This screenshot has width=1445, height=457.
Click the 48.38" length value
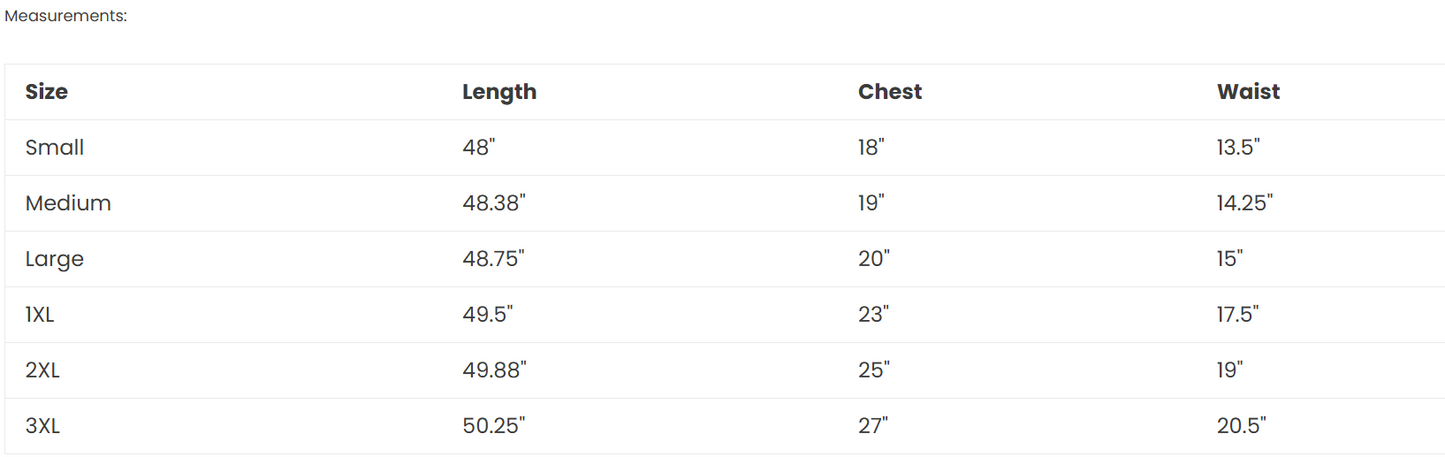(494, 204)
